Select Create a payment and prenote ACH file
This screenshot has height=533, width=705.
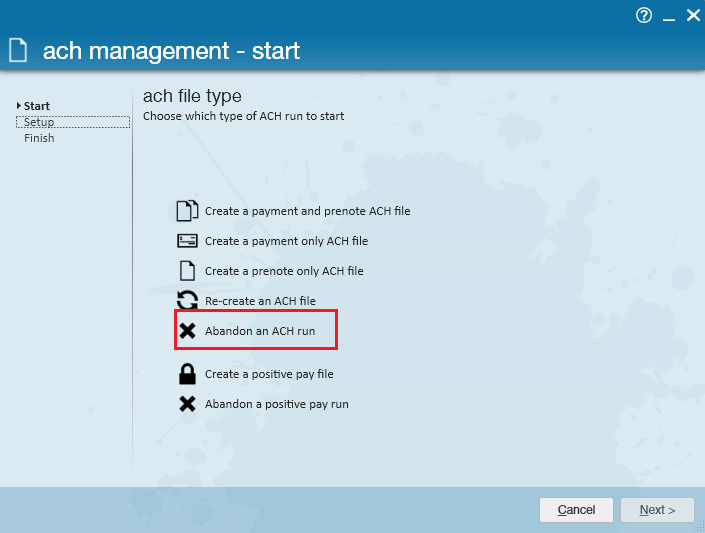click(308, 211)
